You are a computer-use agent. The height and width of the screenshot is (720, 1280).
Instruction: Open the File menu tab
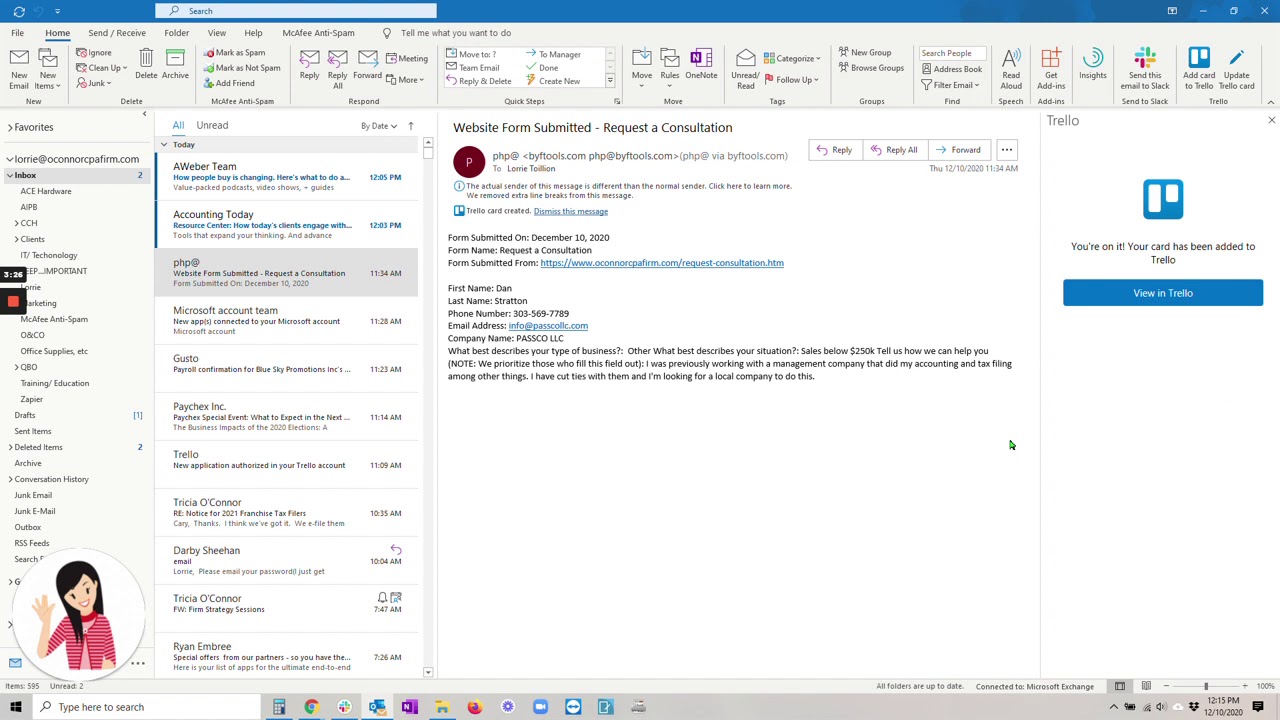[x=18, y=33]
